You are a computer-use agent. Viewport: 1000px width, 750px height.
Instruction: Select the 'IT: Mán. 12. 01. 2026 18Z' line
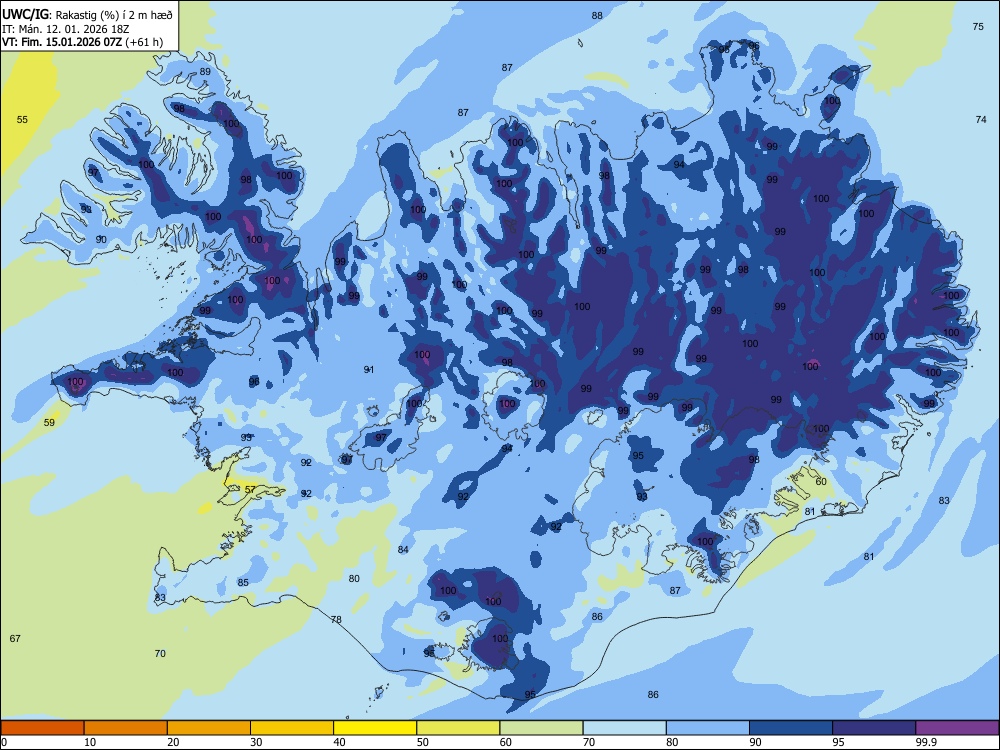click(66, 29)
